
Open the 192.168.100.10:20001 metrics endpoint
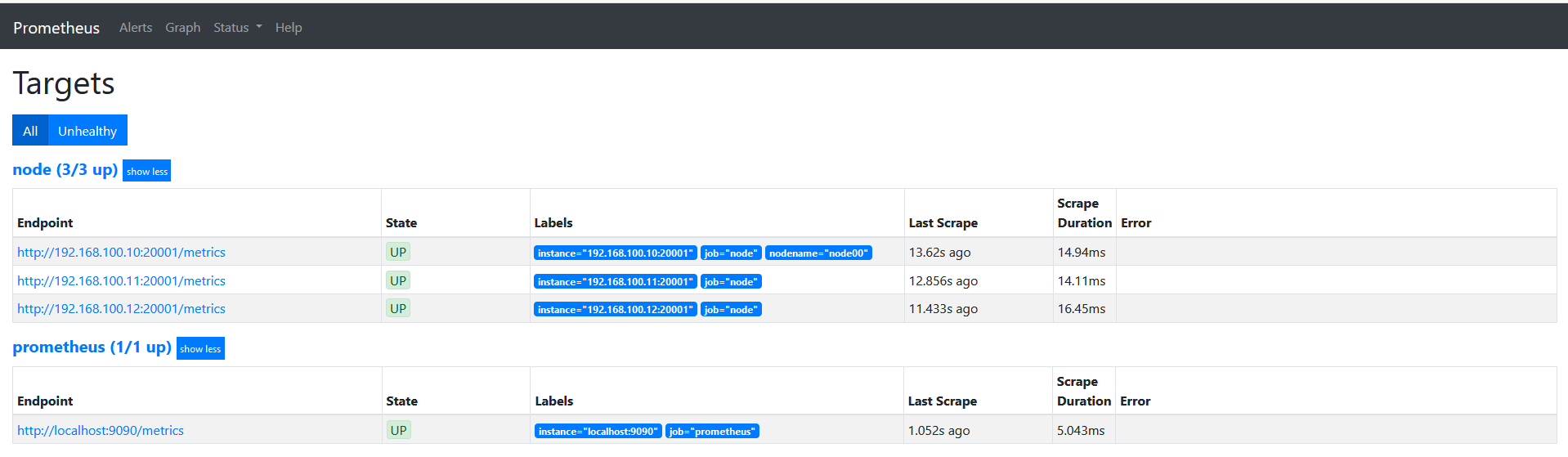[x=121, y=253]
